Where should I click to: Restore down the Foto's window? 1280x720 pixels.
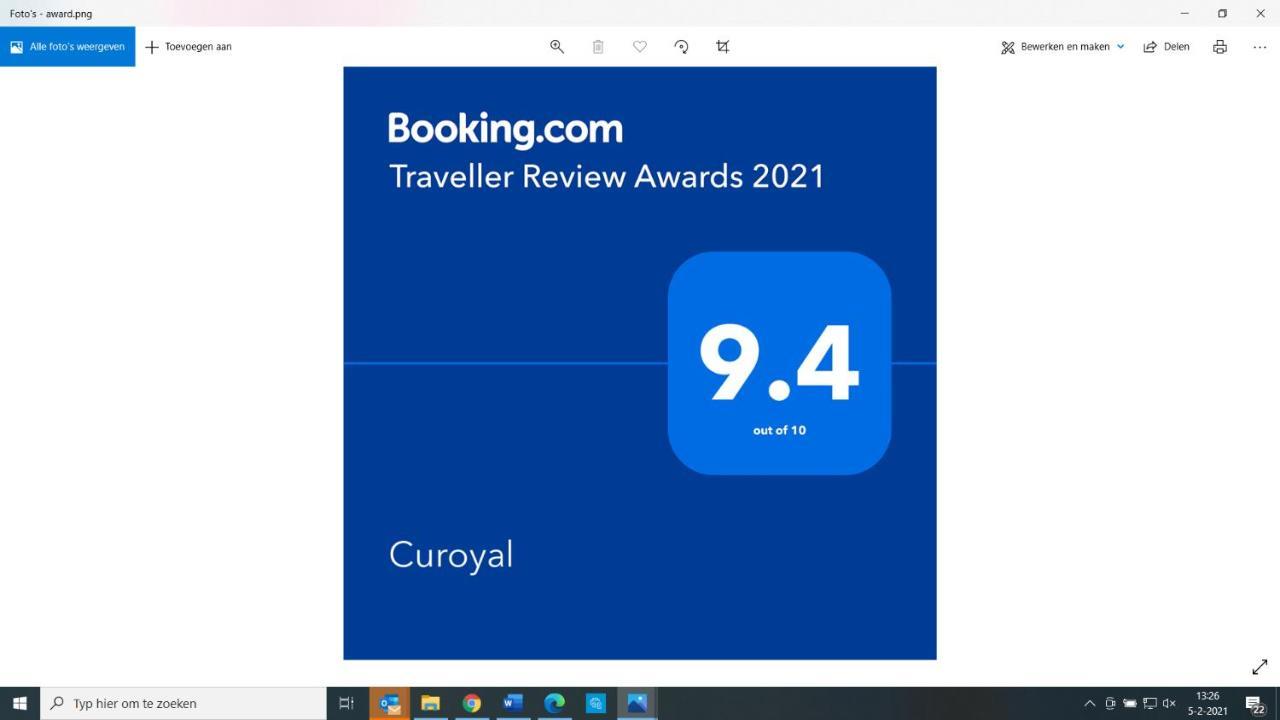pyautogui.click(x=1222, y=13)
